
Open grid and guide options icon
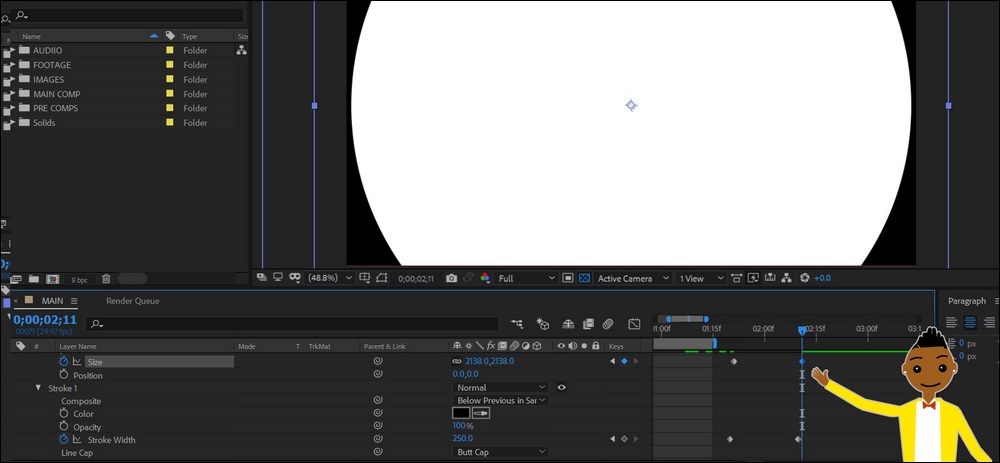point(364,278)
